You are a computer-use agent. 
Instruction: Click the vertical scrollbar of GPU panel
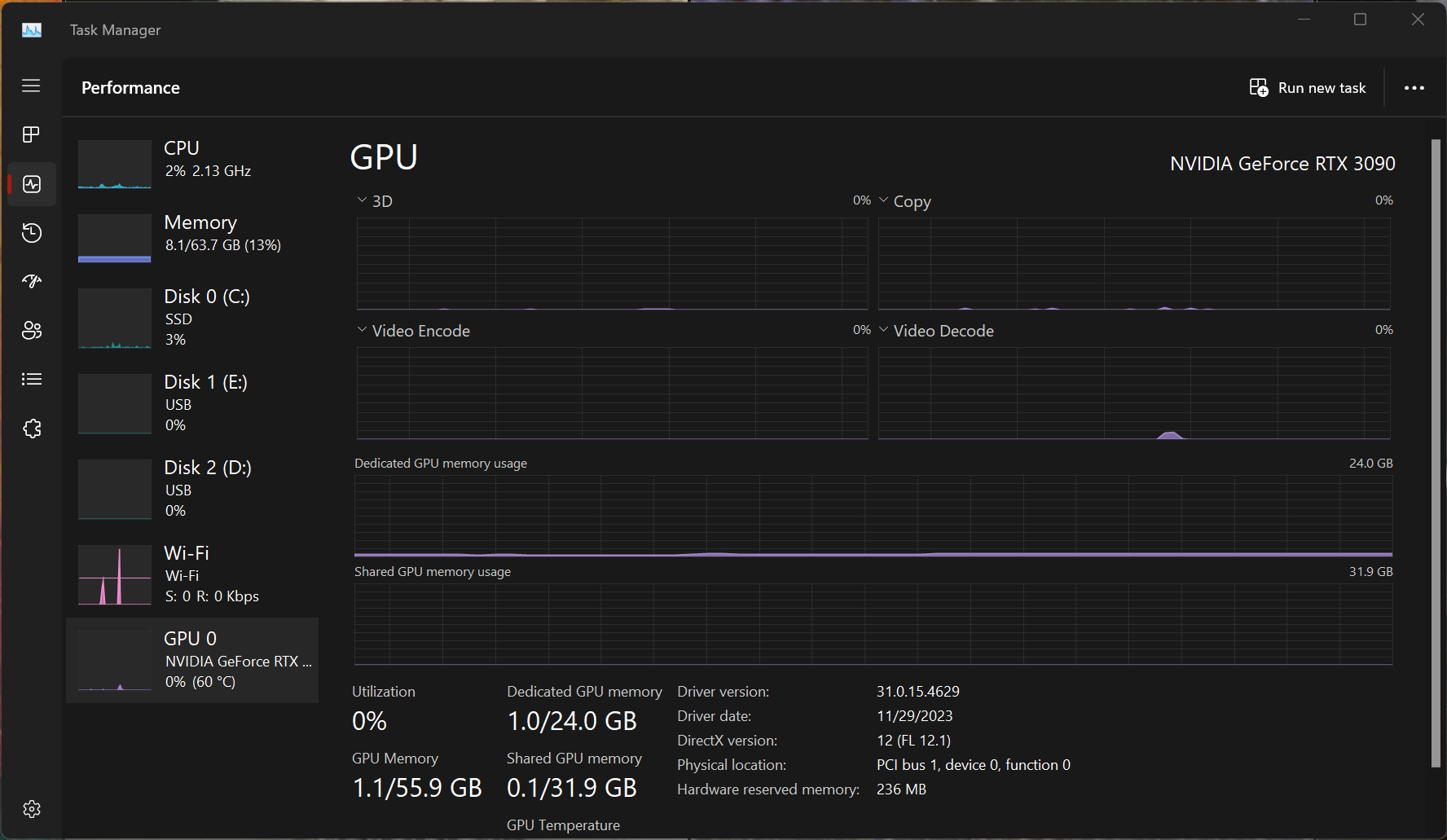point(1436,453)
